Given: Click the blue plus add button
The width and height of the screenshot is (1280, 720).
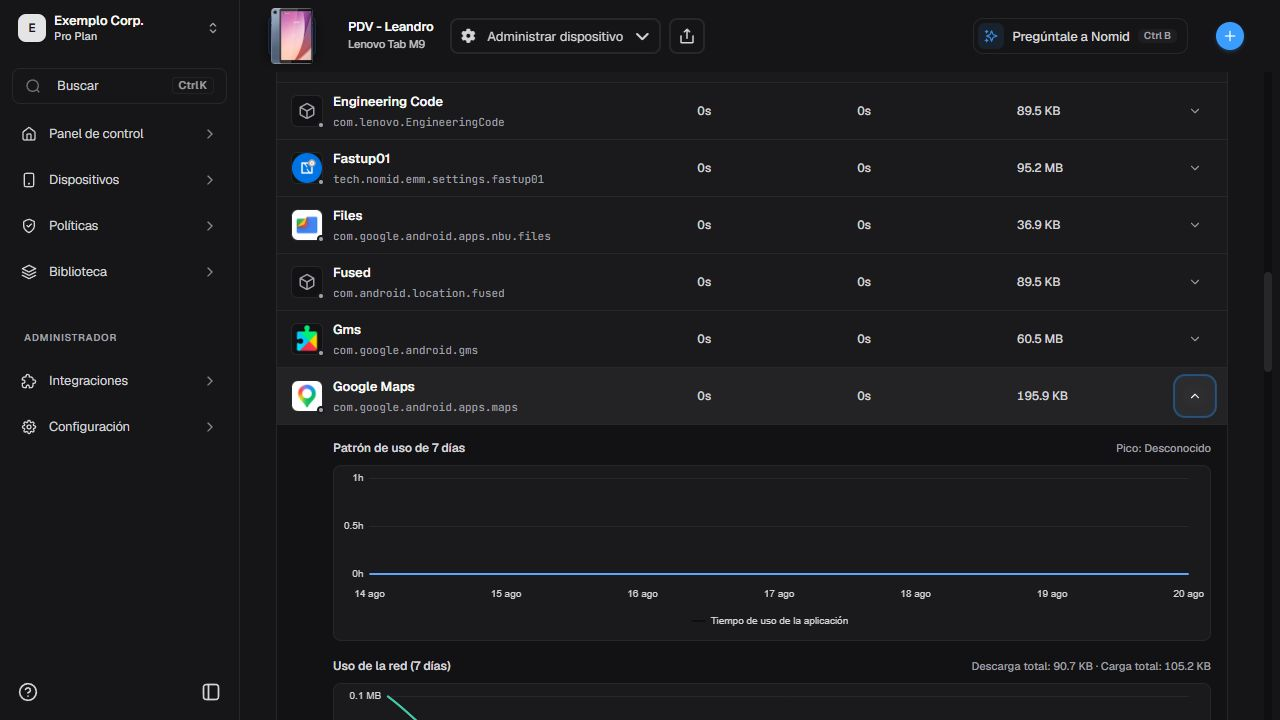Looking at the screenshot, I should click(1230, 36).
